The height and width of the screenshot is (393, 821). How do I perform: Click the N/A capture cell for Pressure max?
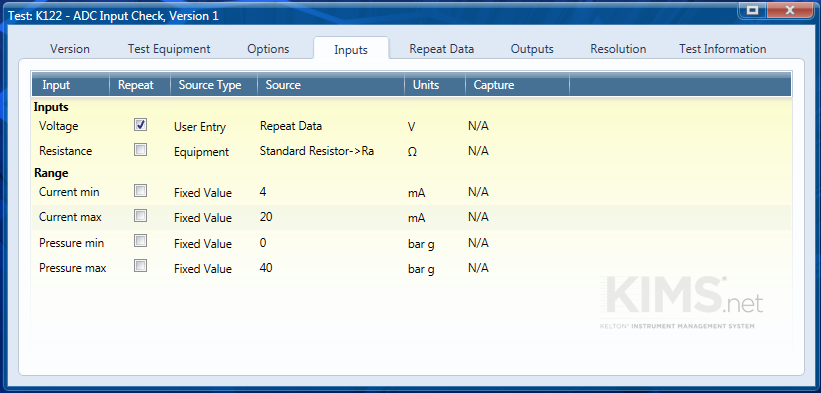pyautogui.click(x=478, y=268)
